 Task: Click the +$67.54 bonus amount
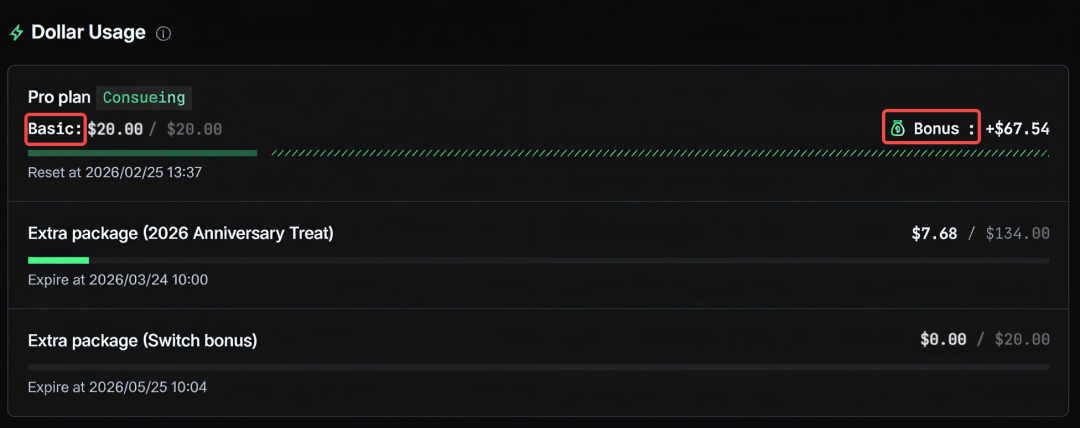[x=1017, y=128]
